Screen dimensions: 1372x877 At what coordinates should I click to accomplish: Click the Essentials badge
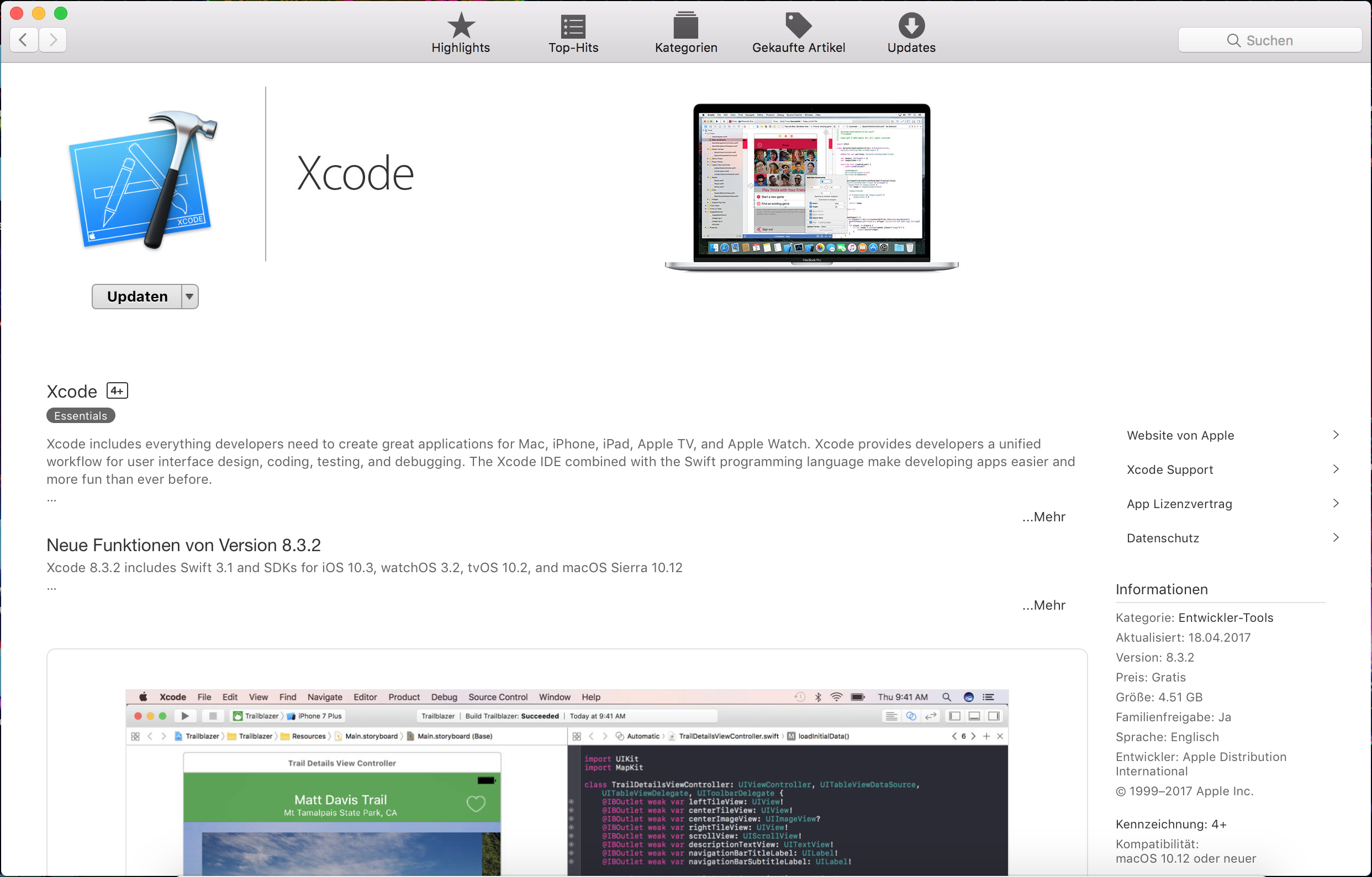point(80,416)
